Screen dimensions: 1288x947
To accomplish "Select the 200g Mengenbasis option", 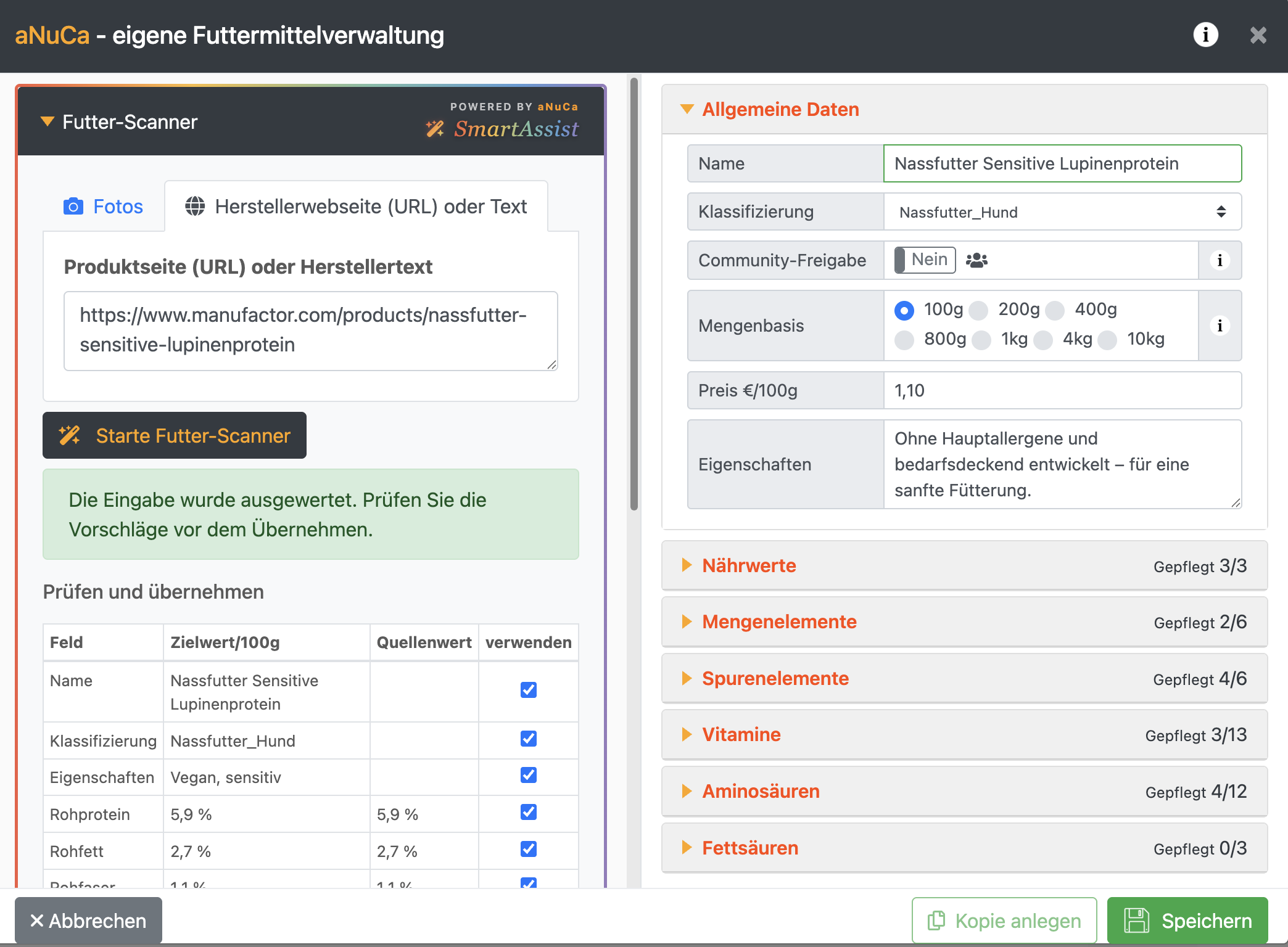I will [978, 310].
